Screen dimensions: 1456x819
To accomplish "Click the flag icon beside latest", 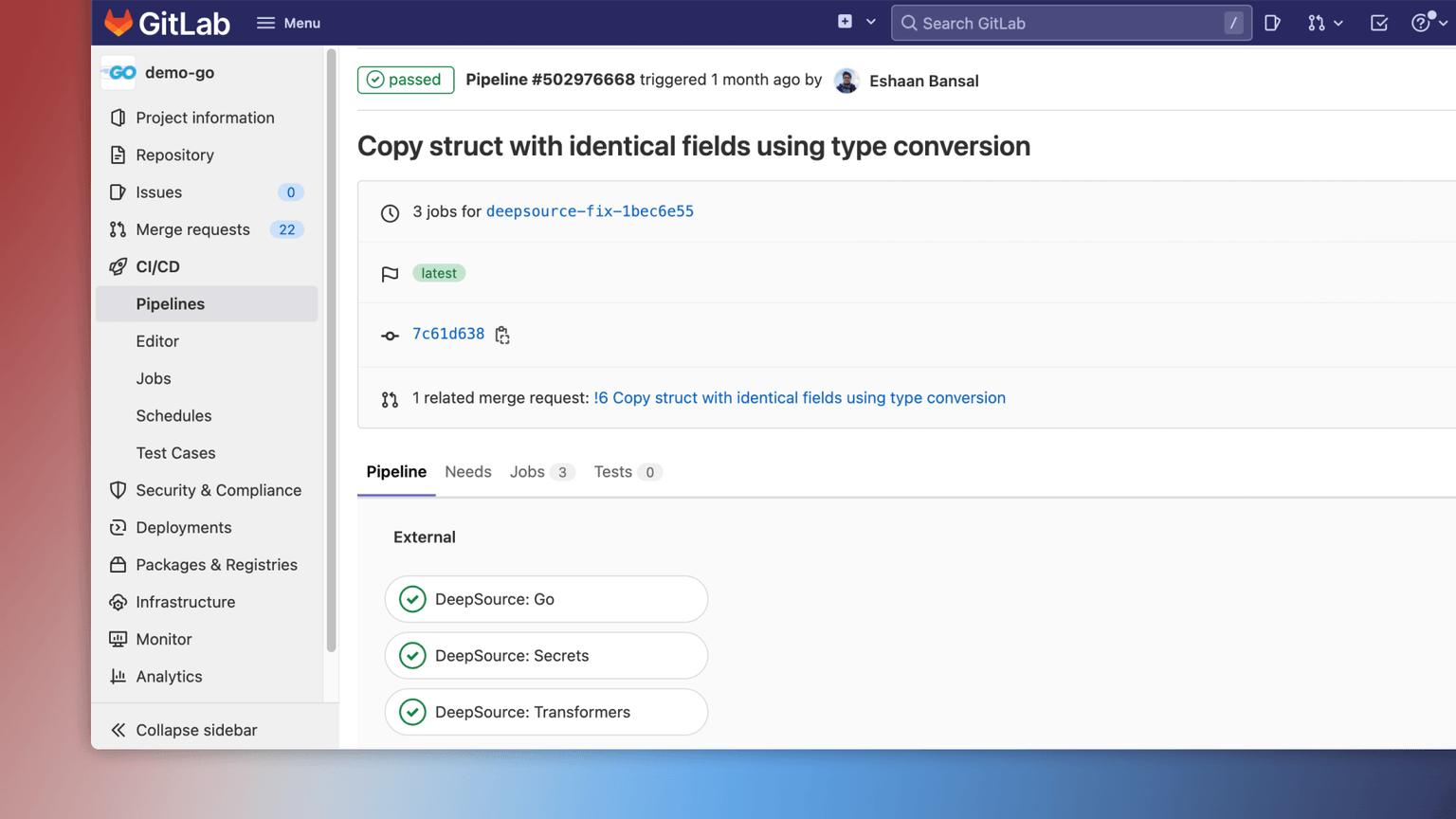I will [x=390, y=274].
